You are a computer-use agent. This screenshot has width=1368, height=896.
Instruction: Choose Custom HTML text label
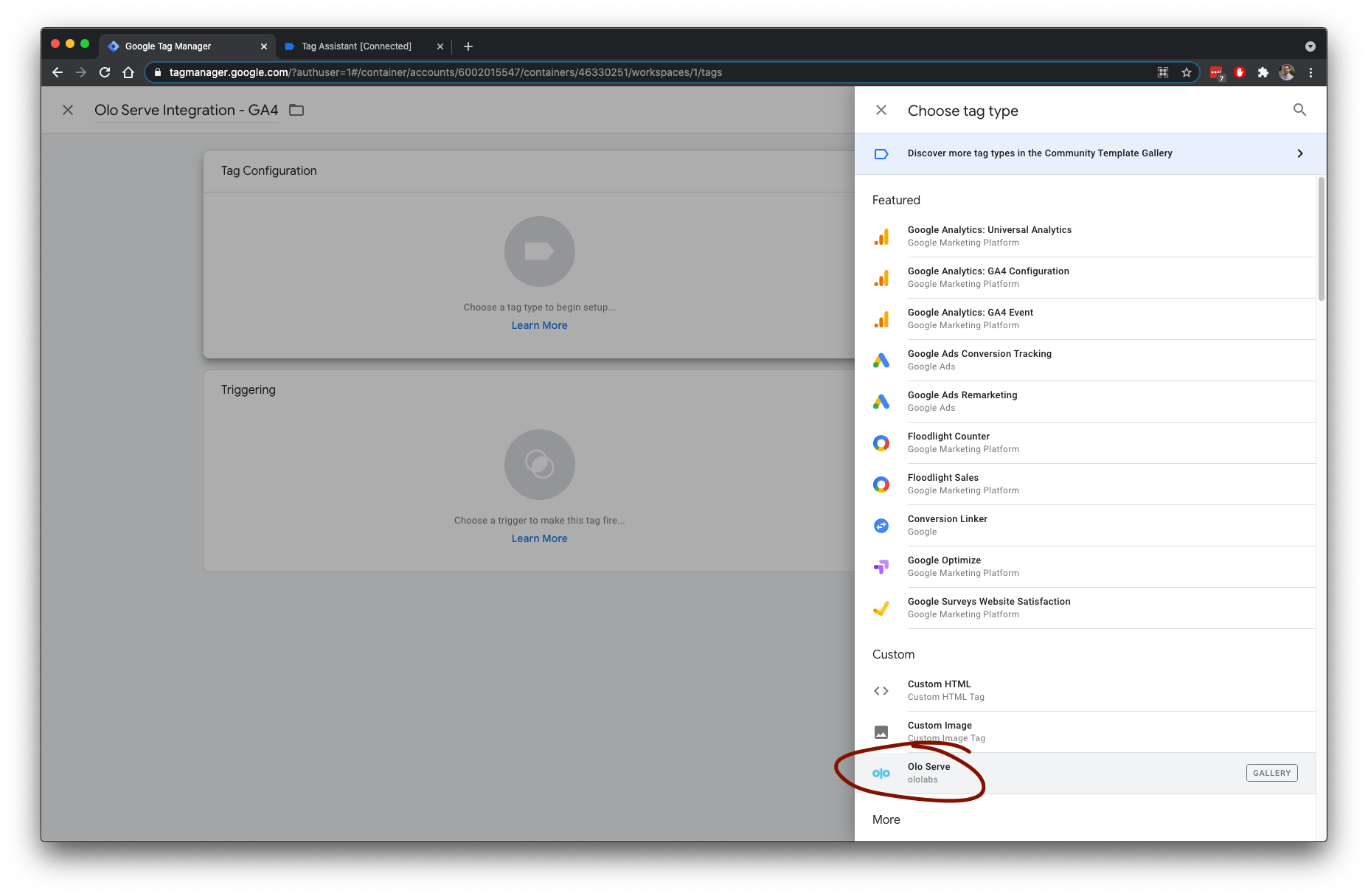[940, 684]
